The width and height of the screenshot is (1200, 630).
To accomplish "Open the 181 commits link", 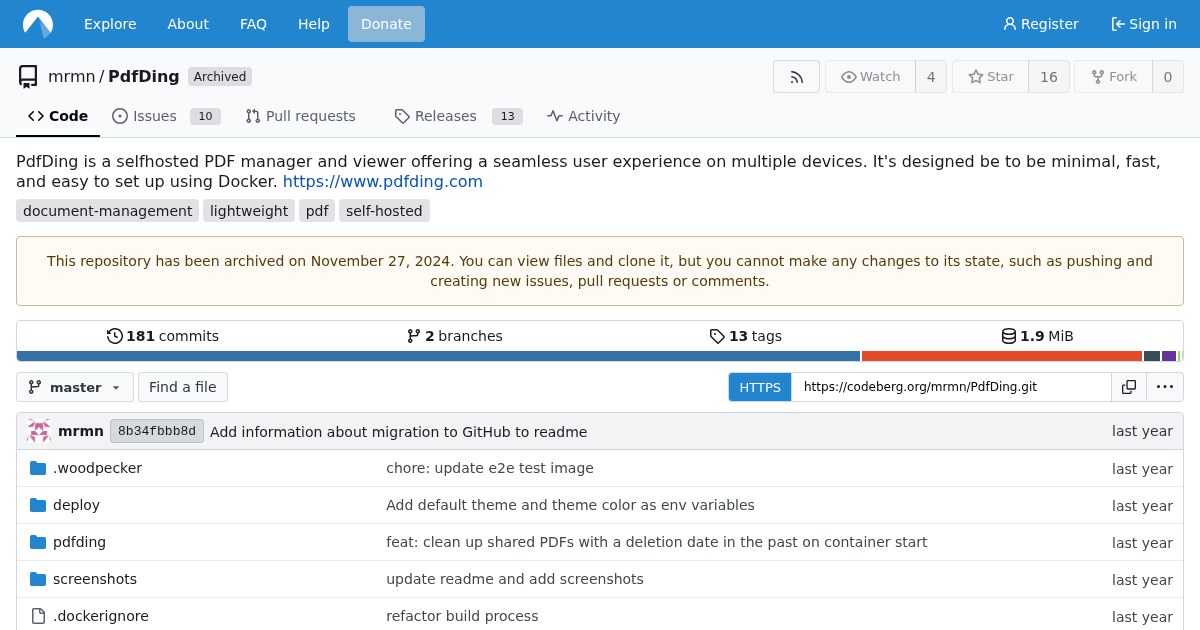I will (163, 336).
